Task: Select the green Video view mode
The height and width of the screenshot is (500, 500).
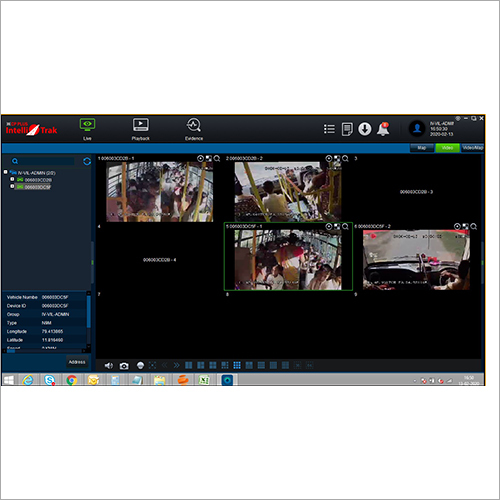Action: pos(447,148)
